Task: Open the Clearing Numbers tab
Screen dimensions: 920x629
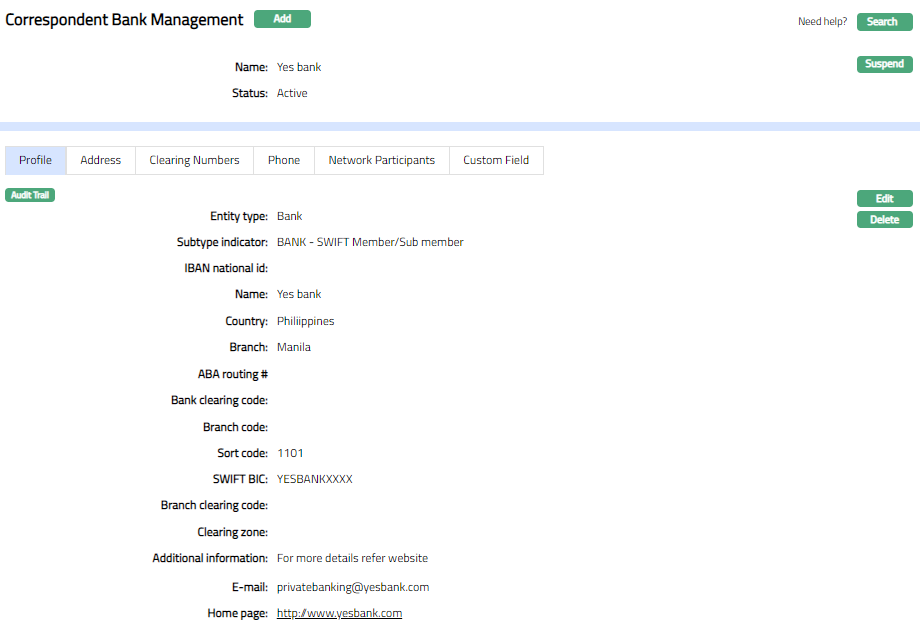Action: click(x=194, y=160)
